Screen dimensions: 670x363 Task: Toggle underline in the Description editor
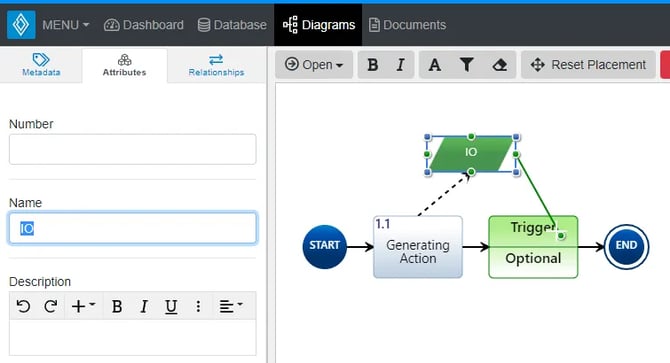pos(171,306)
